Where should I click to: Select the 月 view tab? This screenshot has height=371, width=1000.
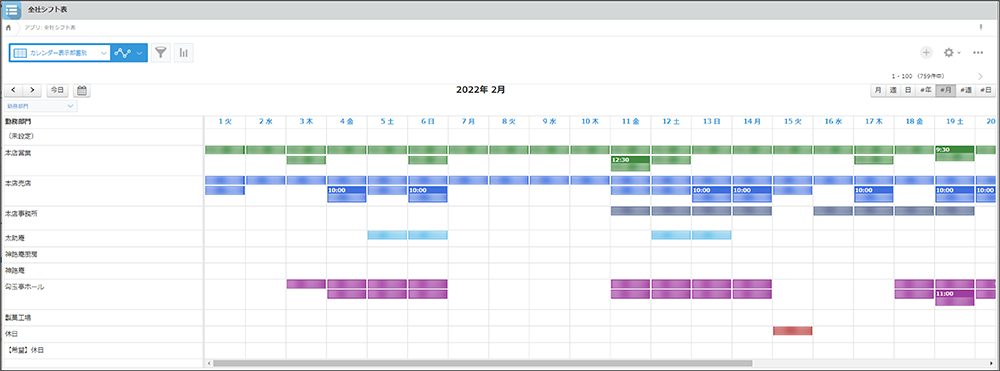coord(878,91)
